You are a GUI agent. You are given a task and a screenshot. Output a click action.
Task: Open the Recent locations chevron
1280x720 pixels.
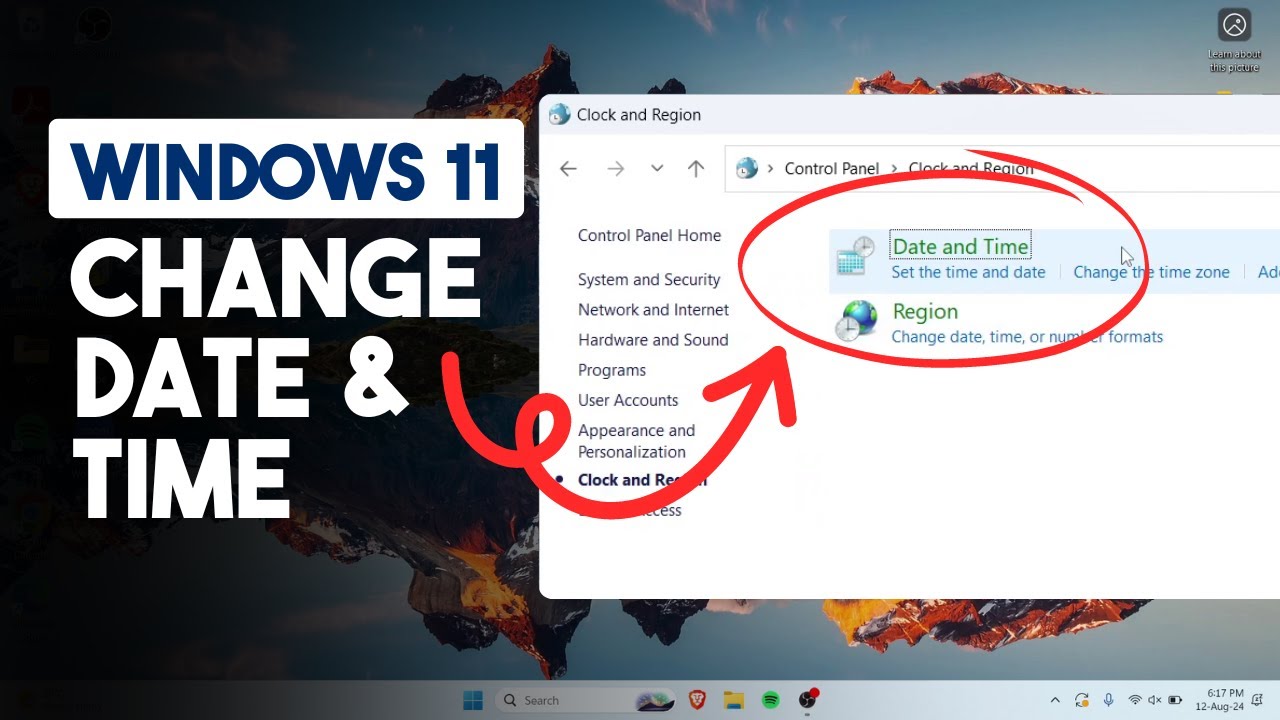click(x=657, y=169)
